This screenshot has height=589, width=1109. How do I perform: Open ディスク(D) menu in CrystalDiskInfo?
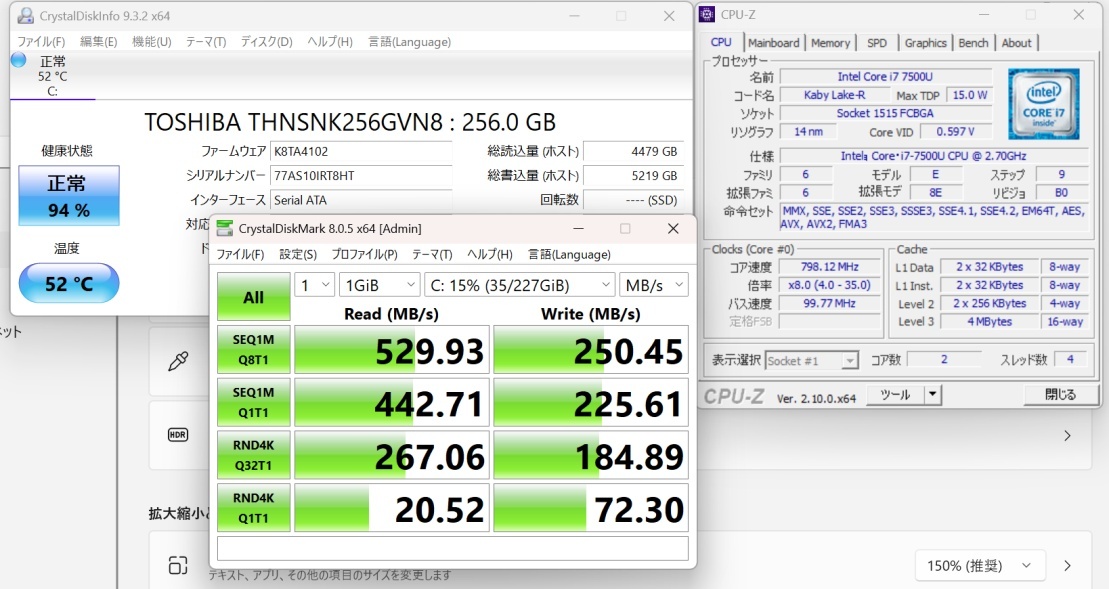(x=267, y=42)
